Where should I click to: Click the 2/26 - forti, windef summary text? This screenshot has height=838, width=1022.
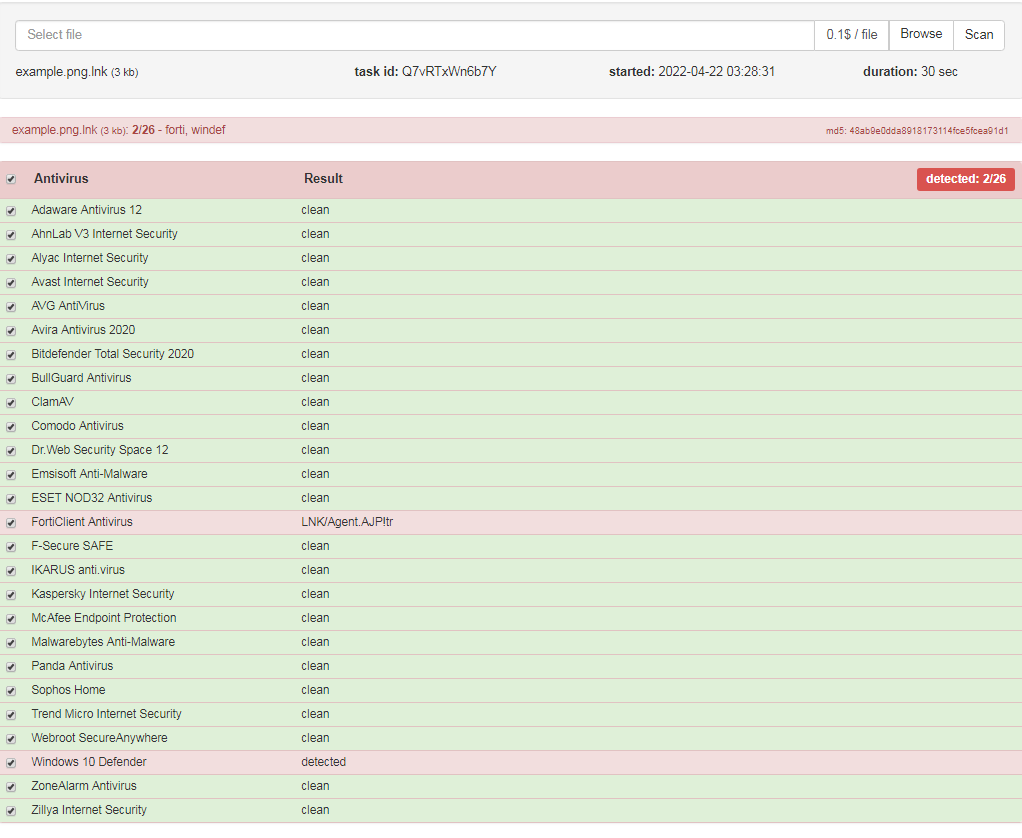pos(179,130)
